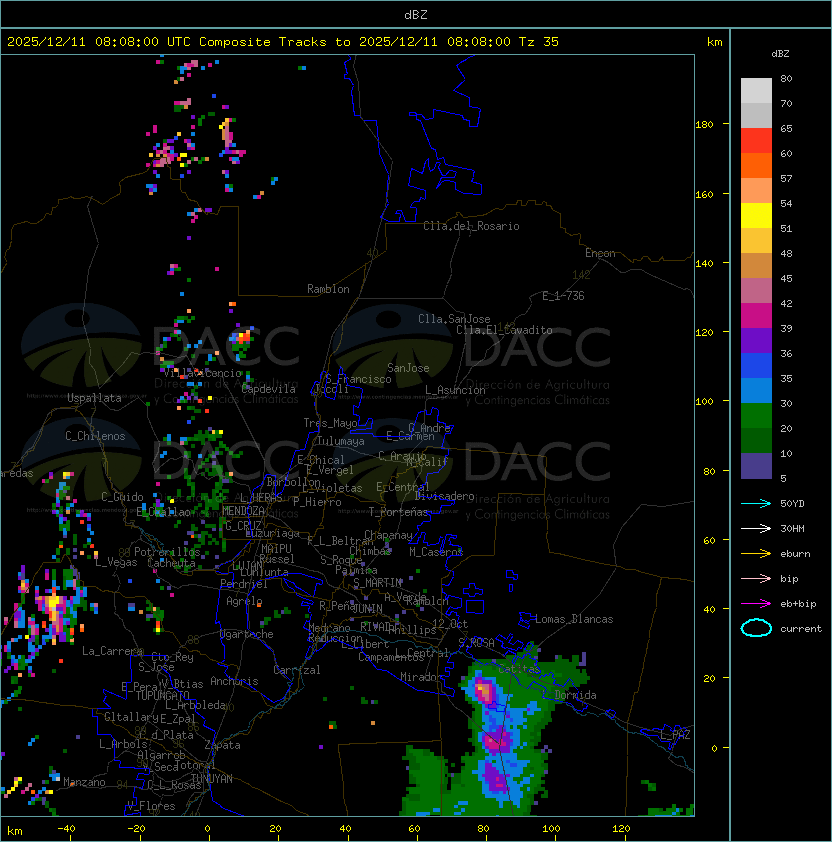Click the 'Uspallata' map label

[94, 398]
